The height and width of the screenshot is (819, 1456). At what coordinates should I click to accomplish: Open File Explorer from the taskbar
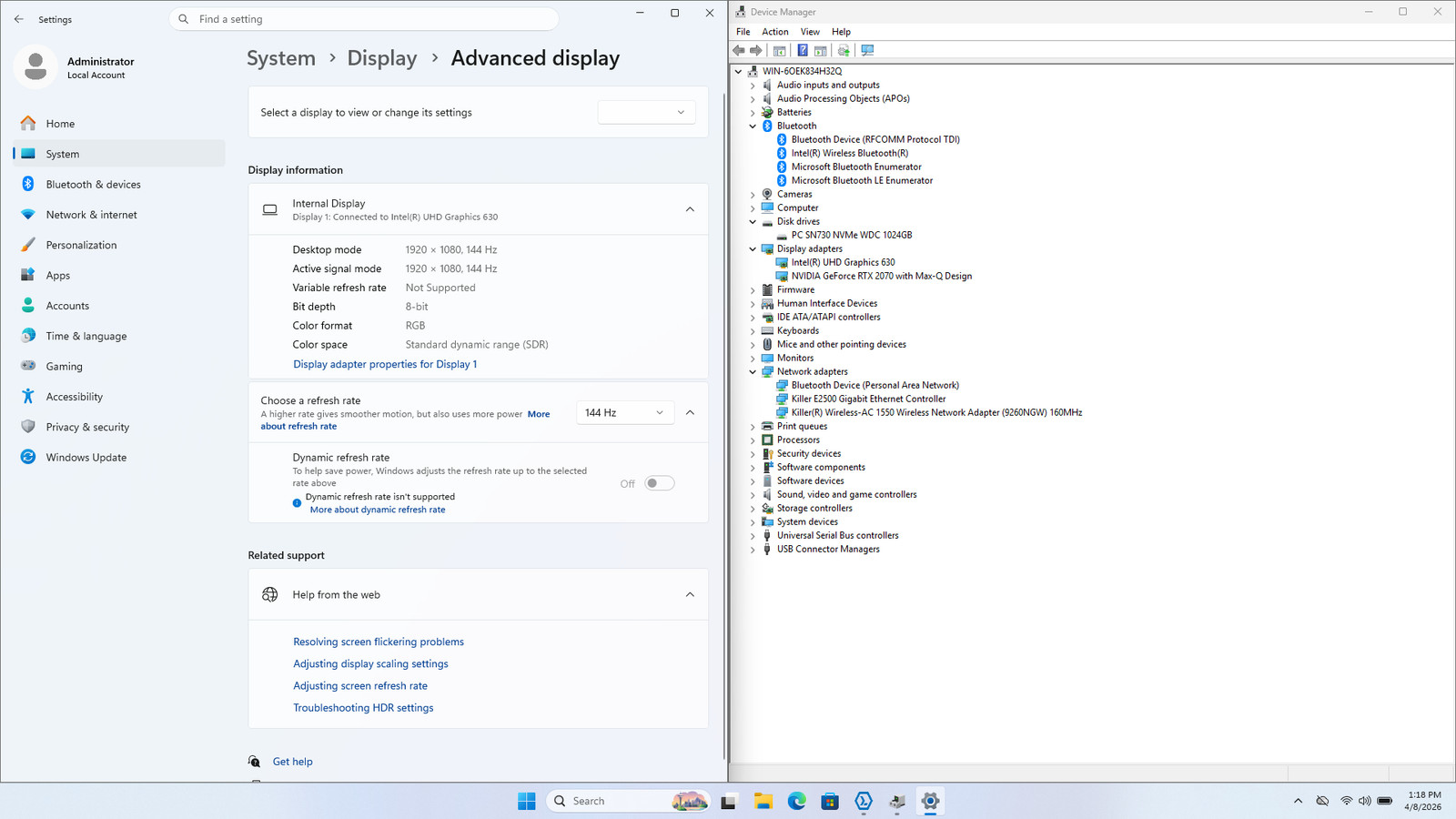(x=763, y=801)
